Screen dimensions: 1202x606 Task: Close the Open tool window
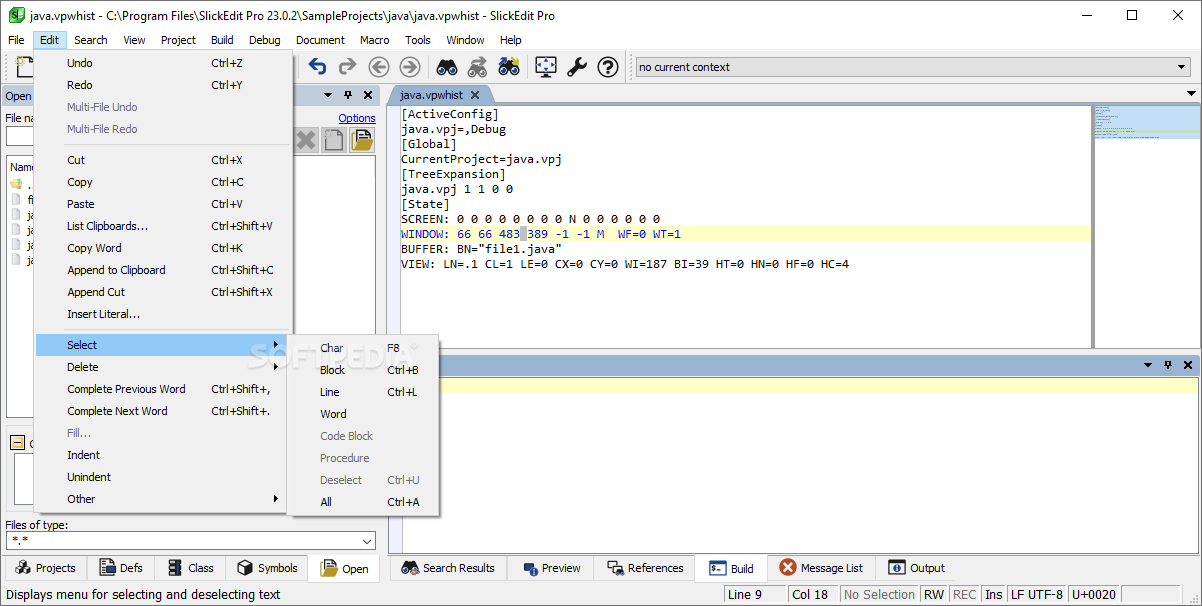point(368,95)
